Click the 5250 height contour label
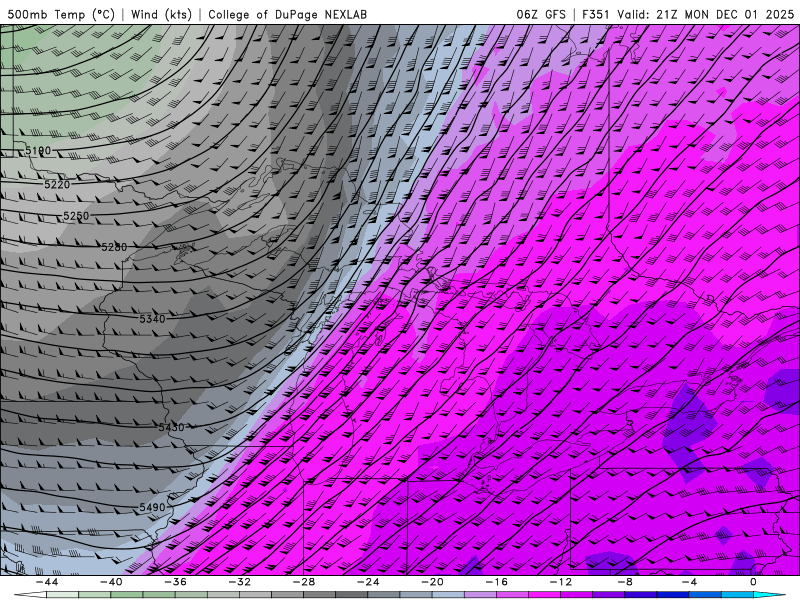 click(76, 216)
